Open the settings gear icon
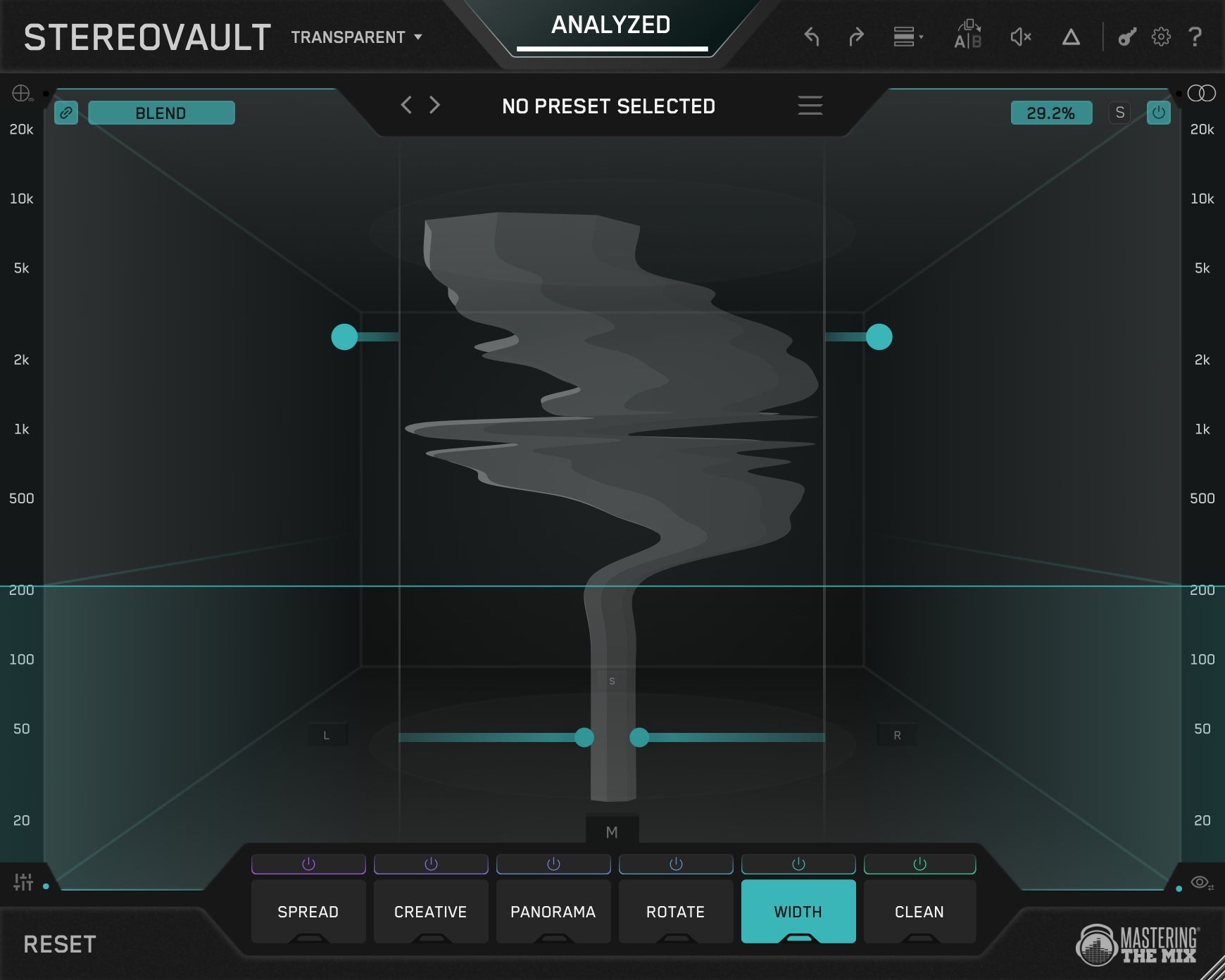The width and height of the screenshot is (1225, 980). point(1161,37)
